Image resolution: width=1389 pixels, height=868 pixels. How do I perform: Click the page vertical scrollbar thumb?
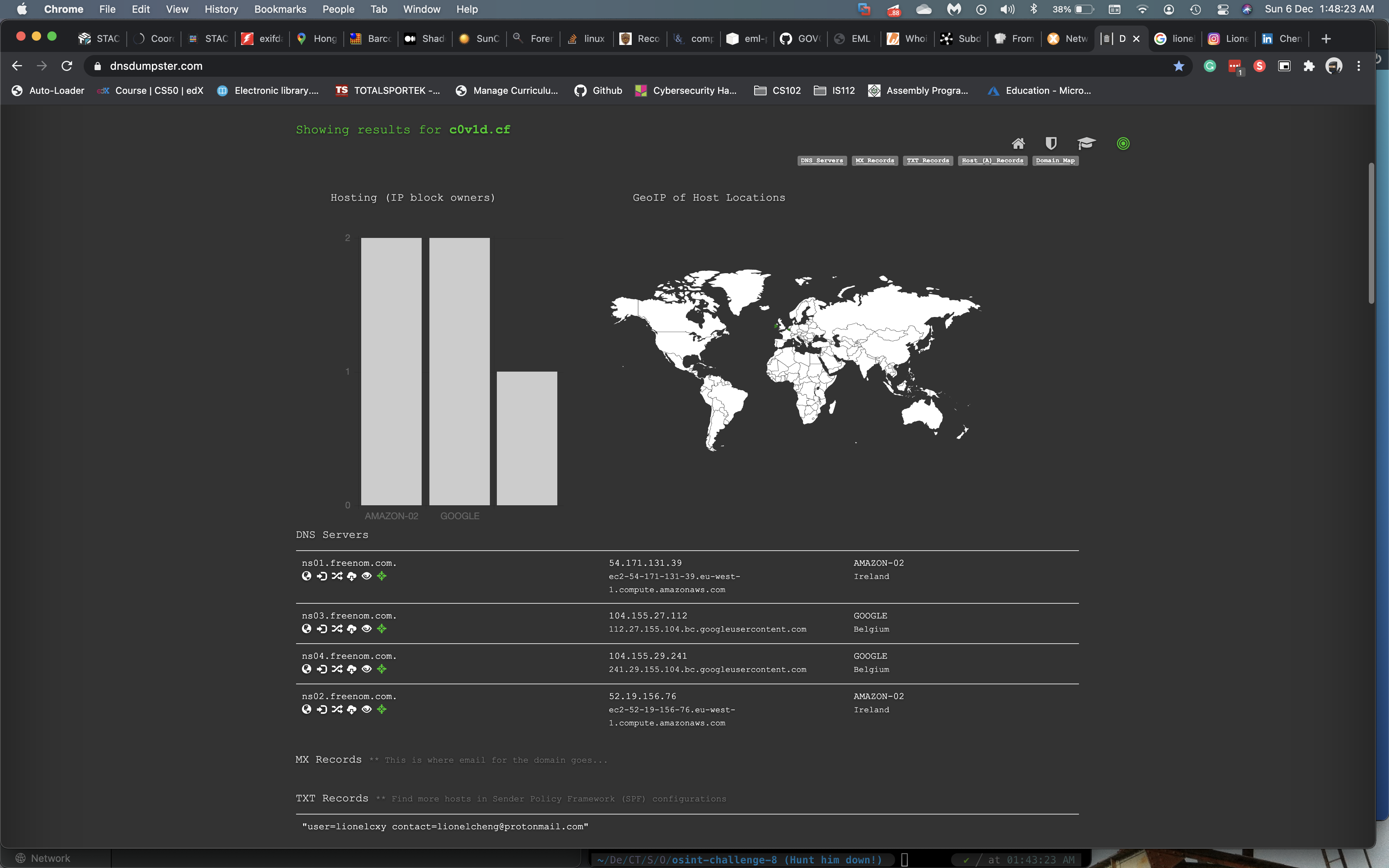pyautogui.click(x=1371, y=232)
